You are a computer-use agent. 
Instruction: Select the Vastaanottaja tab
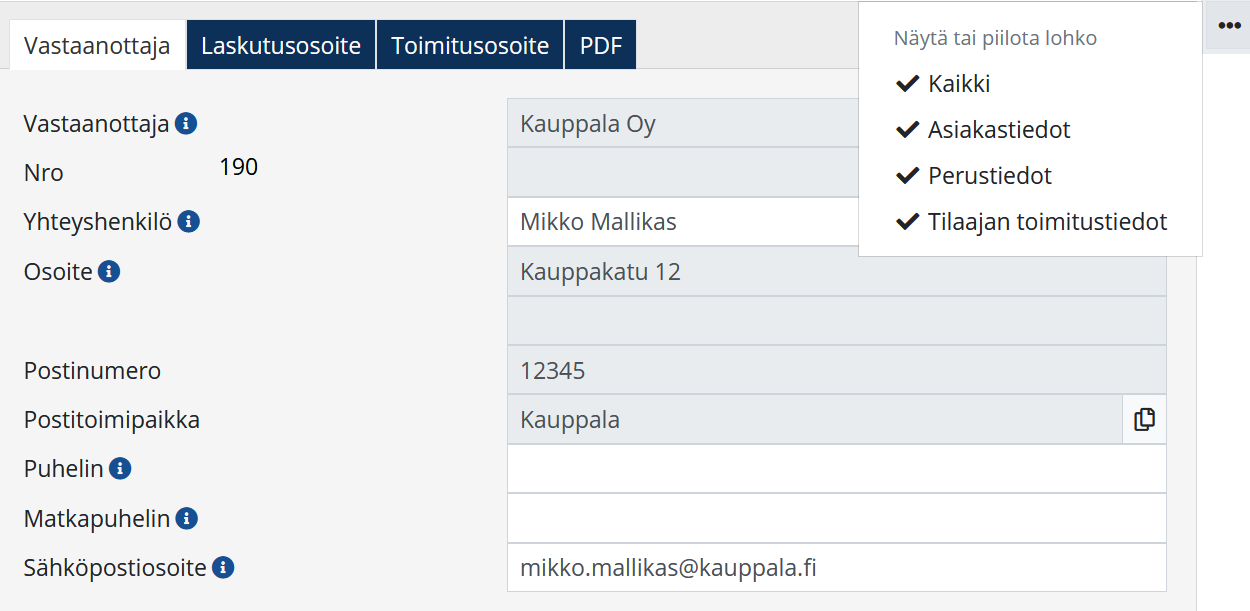tap(97, 46)
